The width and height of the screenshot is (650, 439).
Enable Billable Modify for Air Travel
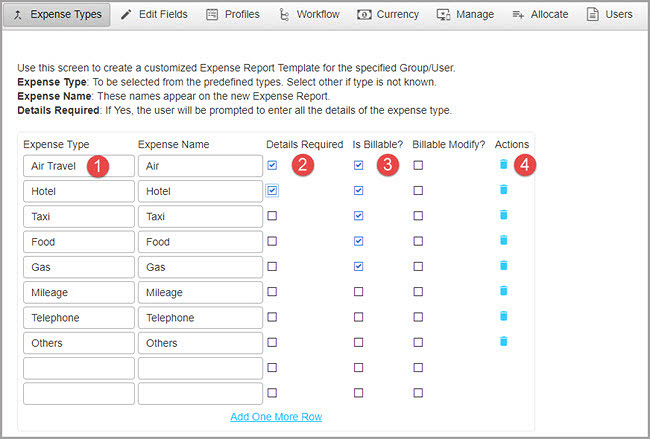click(x=418, y=165)
